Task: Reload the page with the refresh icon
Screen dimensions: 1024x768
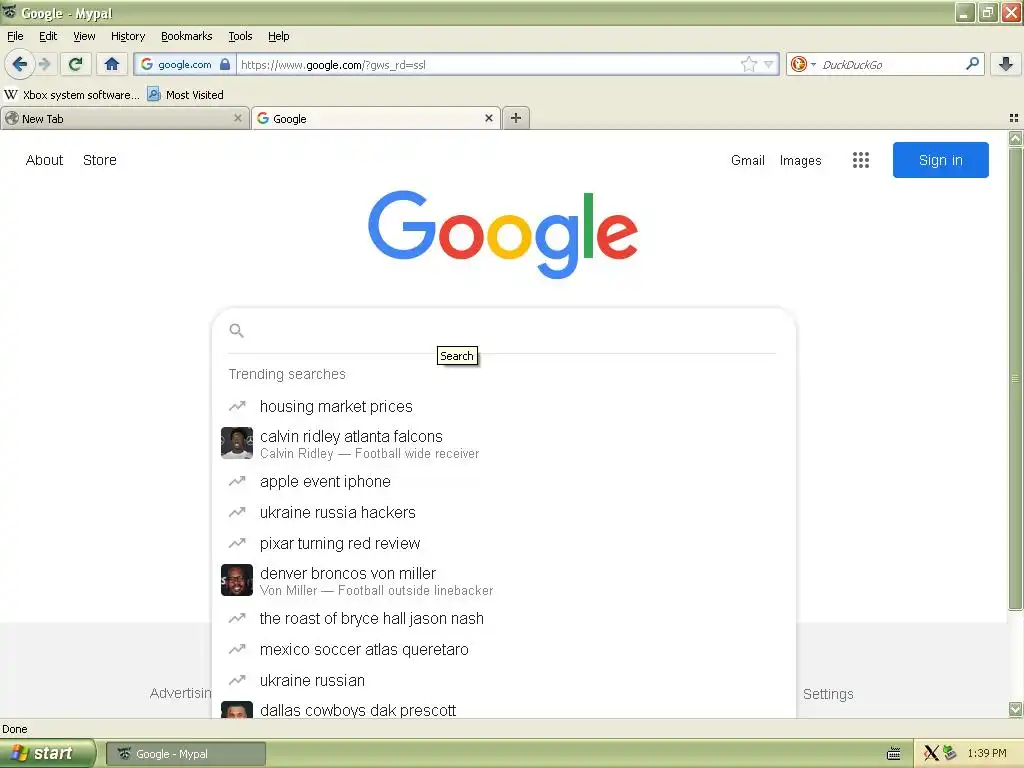Action: pyautogui.click(x=75, y=64)
